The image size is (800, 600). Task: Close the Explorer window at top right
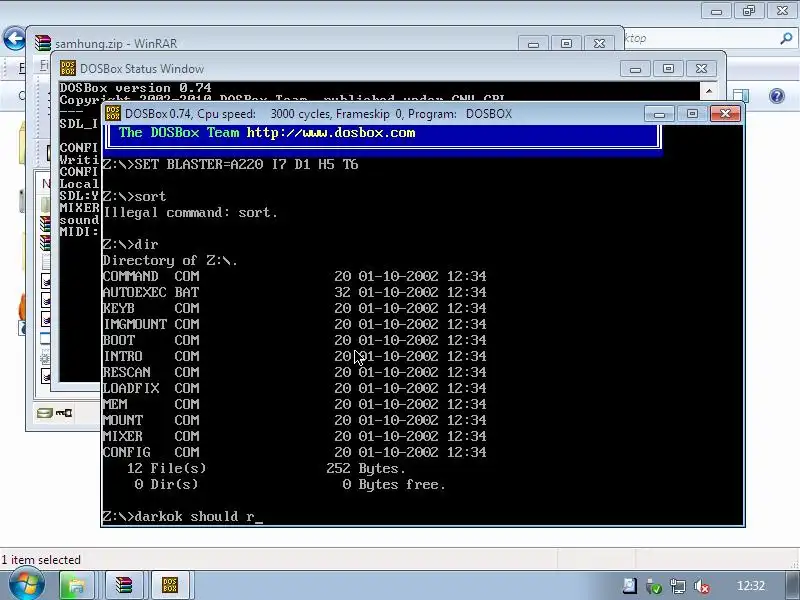point(782,10)
